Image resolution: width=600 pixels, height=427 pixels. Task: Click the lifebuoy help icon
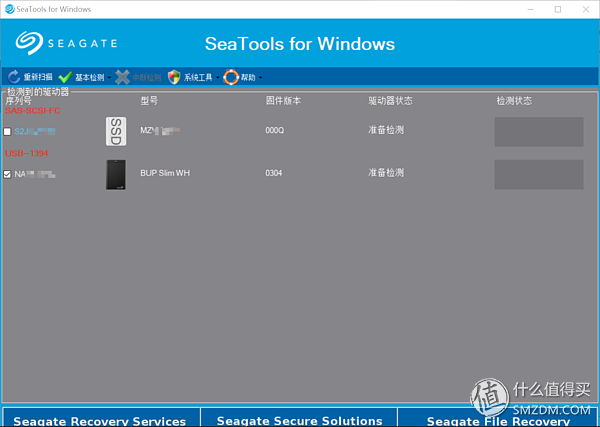(231, 77)
